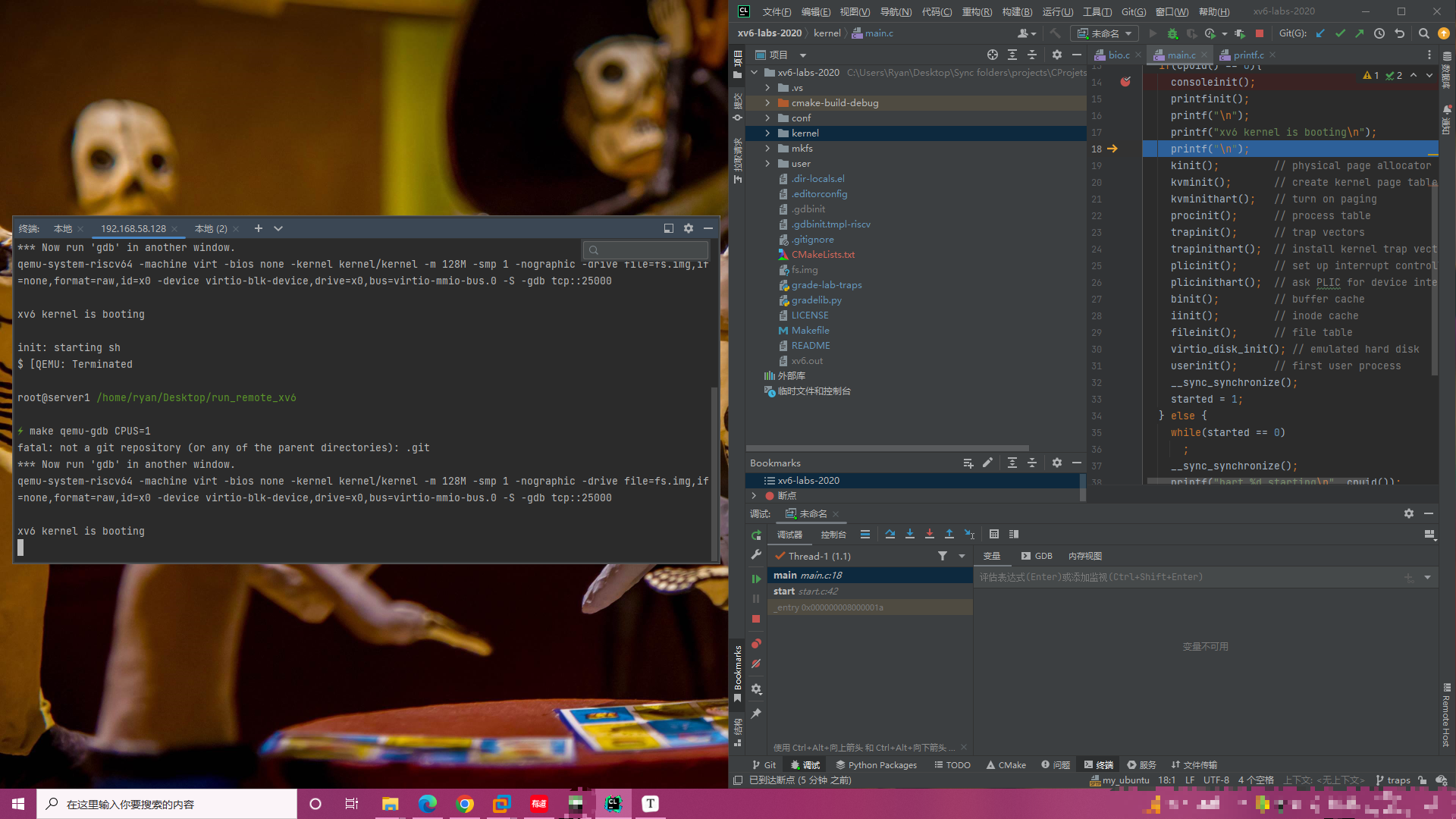Click the pin tab icon in debug sidebar
1456x819 pixels.
756,714
